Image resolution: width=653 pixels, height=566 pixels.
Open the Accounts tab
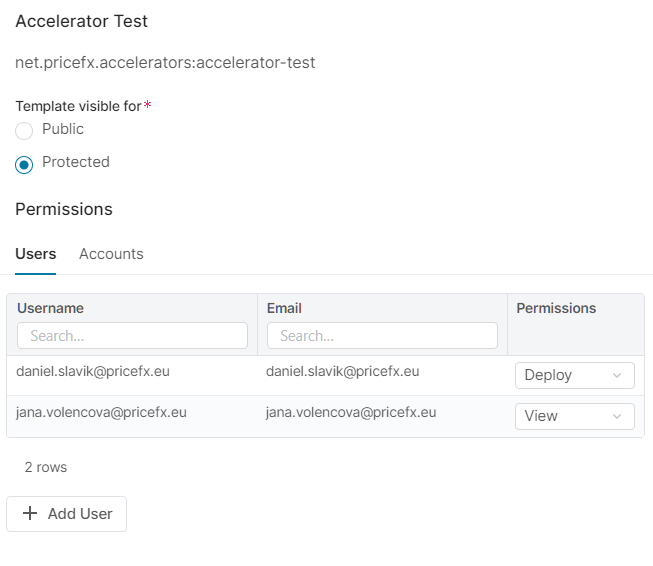coord(111,254)
